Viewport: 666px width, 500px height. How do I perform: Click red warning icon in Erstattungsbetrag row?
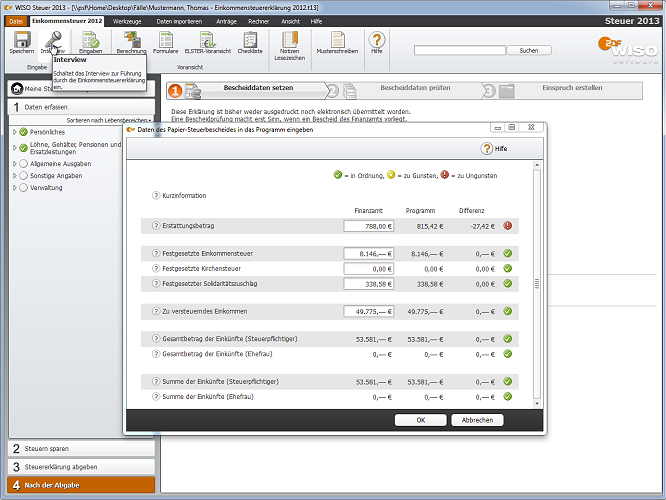click(x=508, y=226)
